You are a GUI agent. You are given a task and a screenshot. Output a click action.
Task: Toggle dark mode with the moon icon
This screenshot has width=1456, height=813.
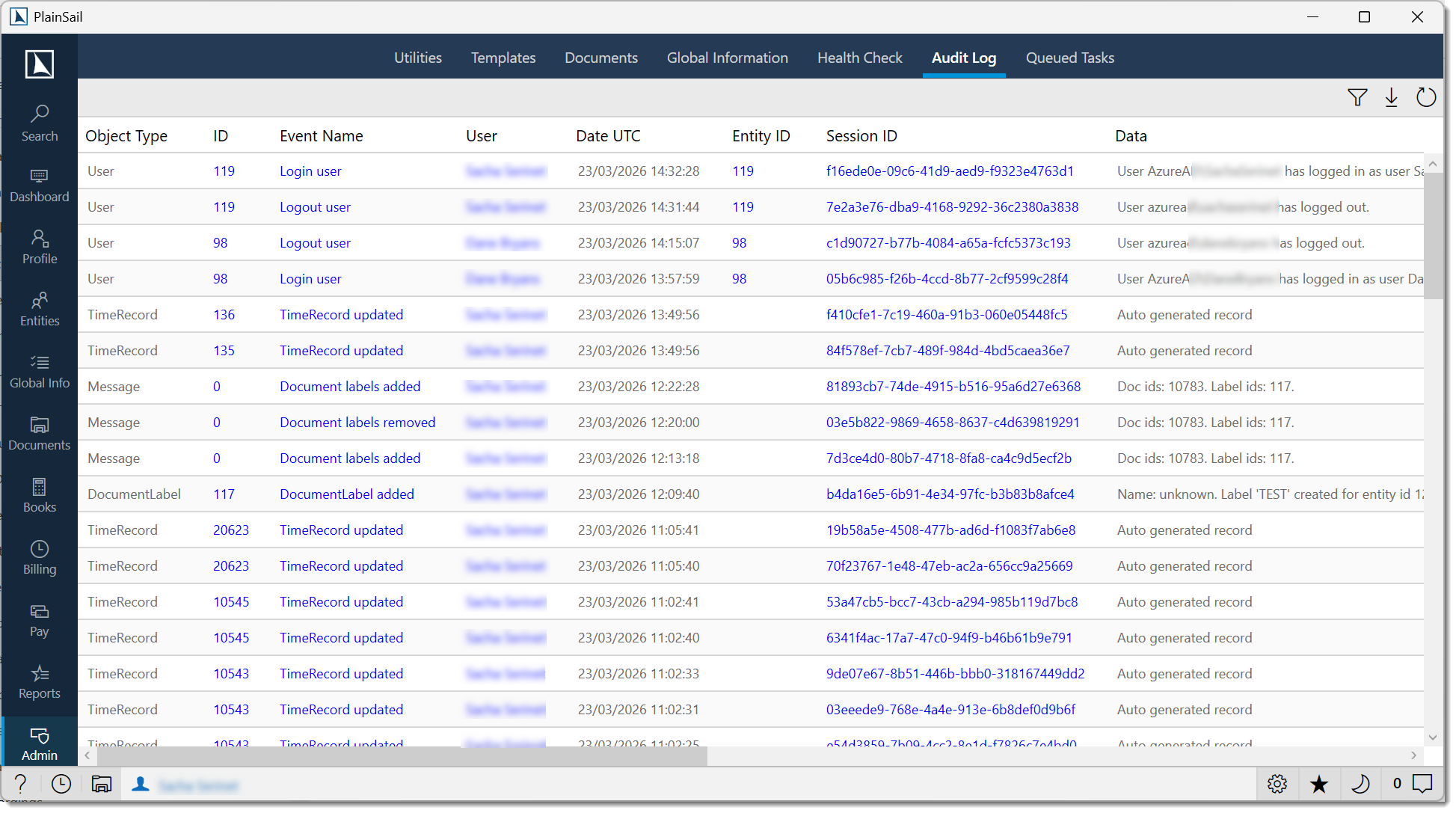[1361, 784]
